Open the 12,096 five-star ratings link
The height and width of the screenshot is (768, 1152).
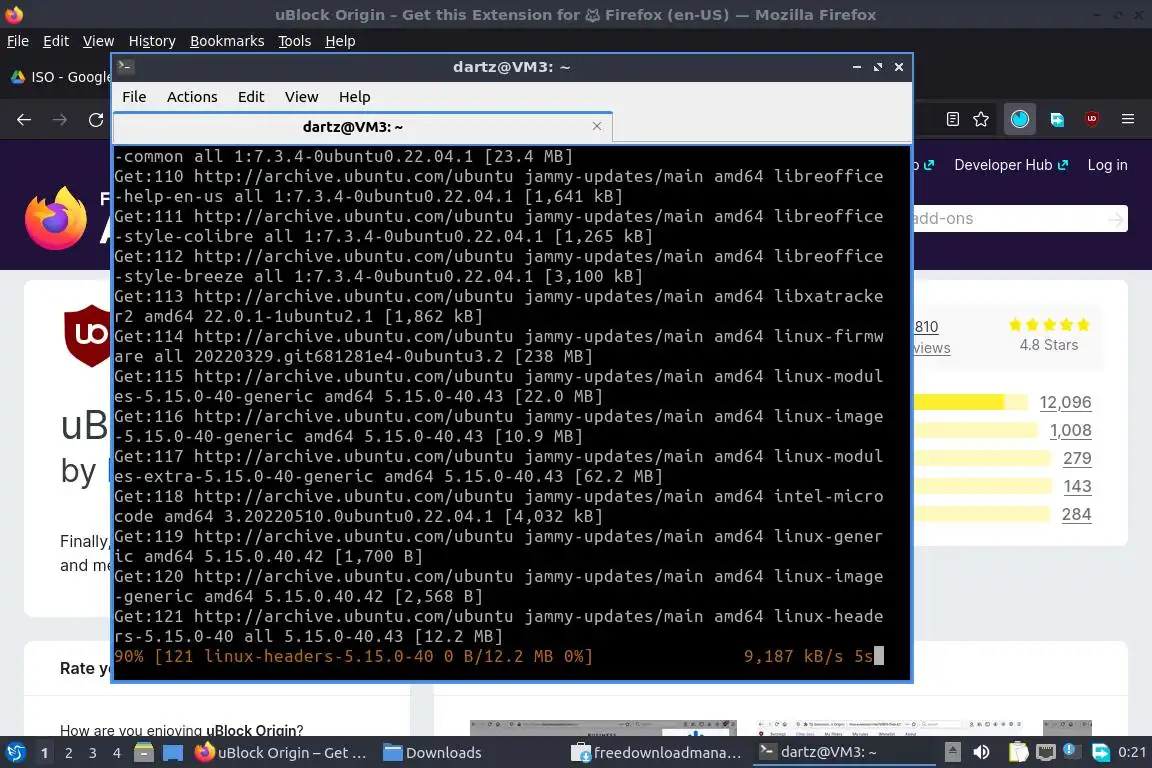pyautogui.click(x=1065, y=403)
